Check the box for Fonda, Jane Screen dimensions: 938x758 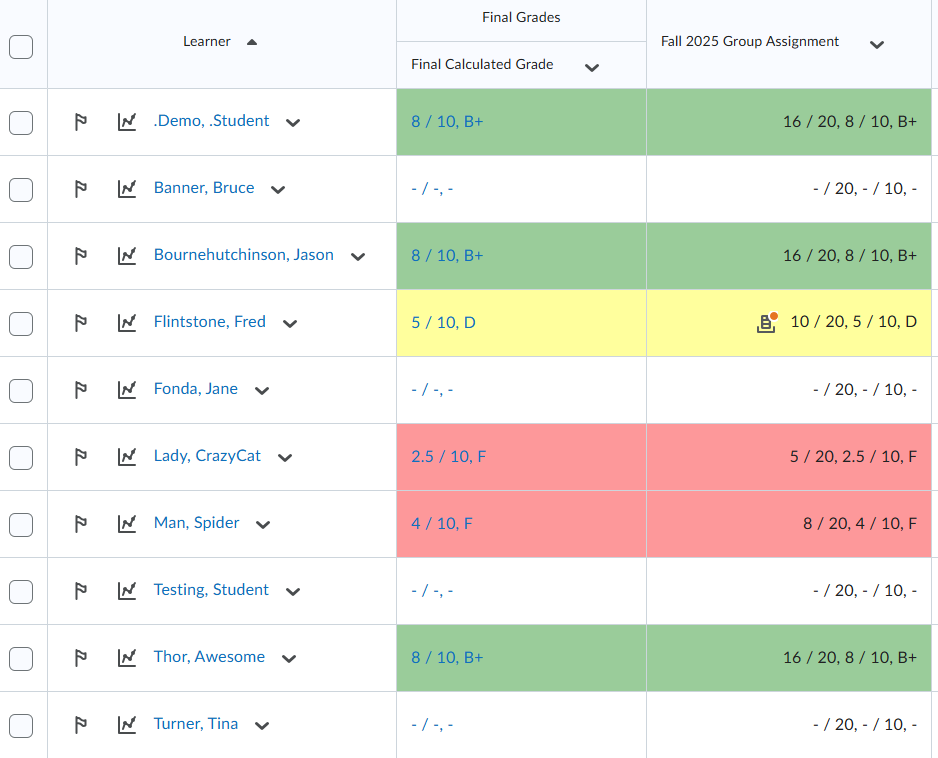(21, 391)
